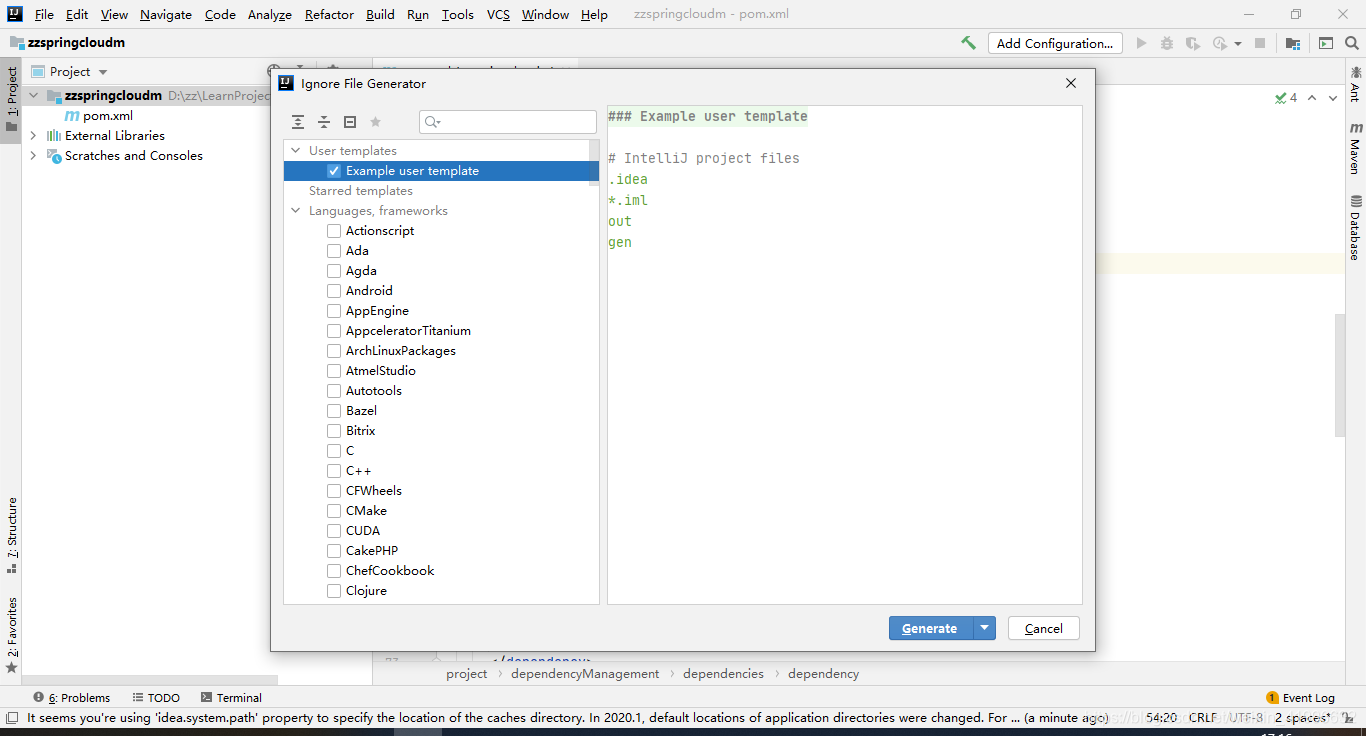Click the Unselect All square icon in dialog

tap(350, 122)
